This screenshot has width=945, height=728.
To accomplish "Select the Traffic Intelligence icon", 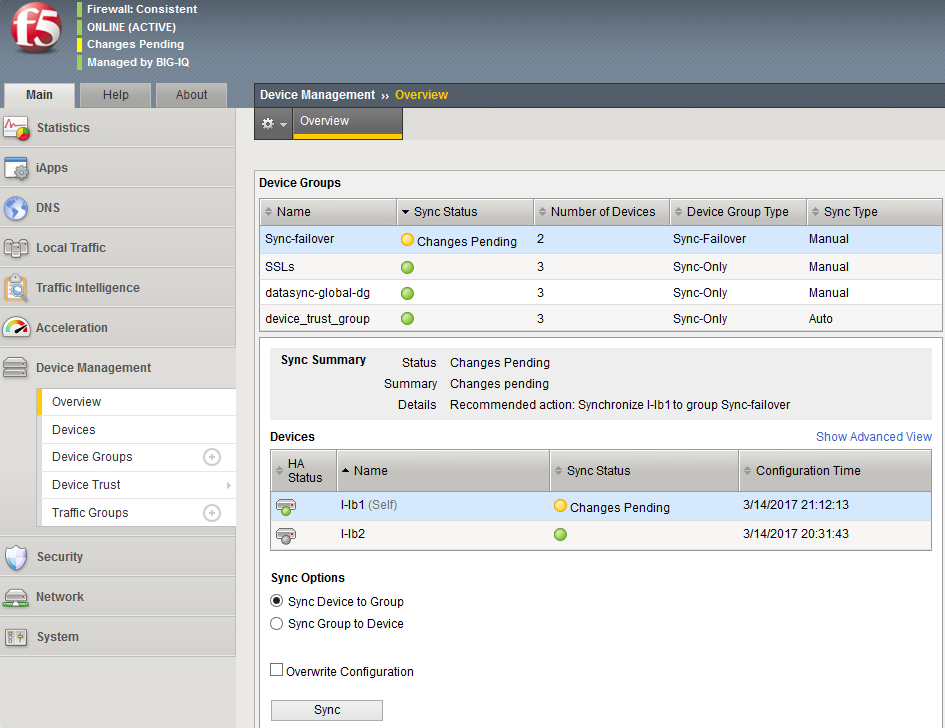I will pyautogui.click(x=16, y=287).
